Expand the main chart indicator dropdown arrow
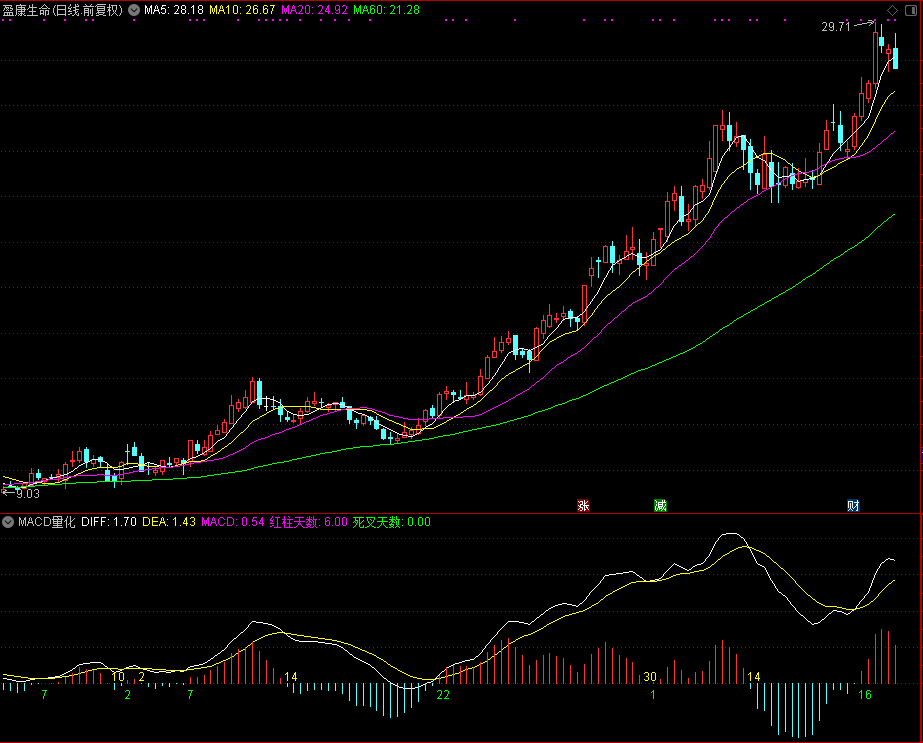923x743 pixels. (x=133, y=10)
